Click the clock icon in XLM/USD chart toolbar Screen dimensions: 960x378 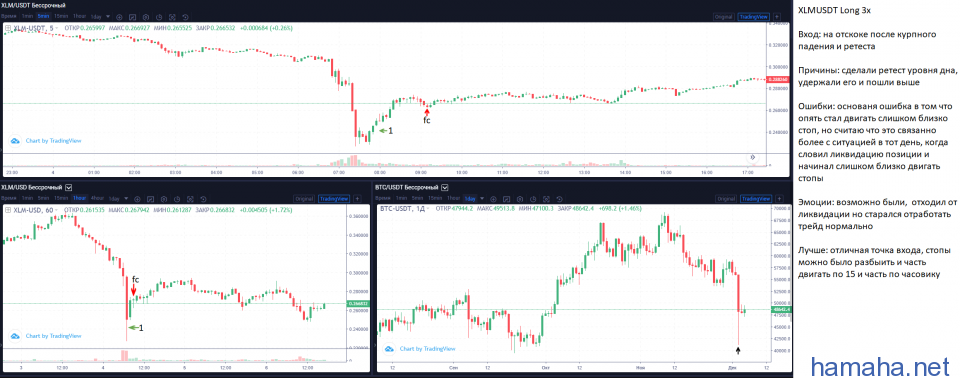(x=177, y=199)
